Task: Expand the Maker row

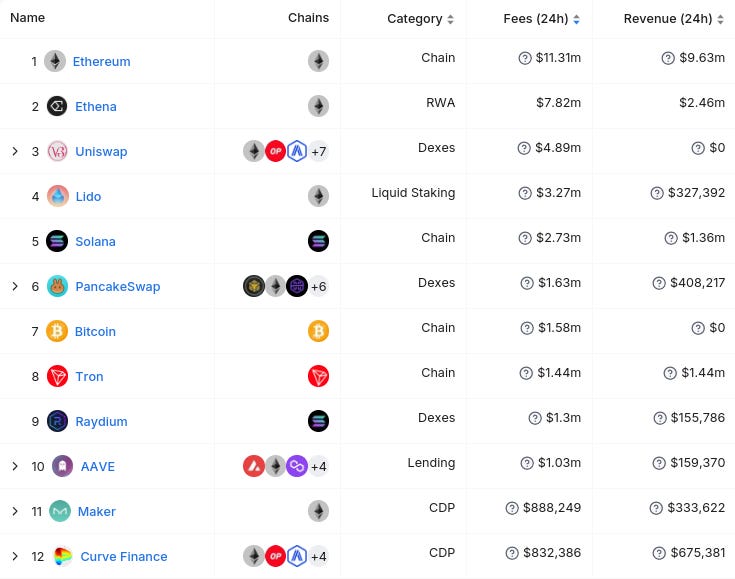Action: pos(15,511)
